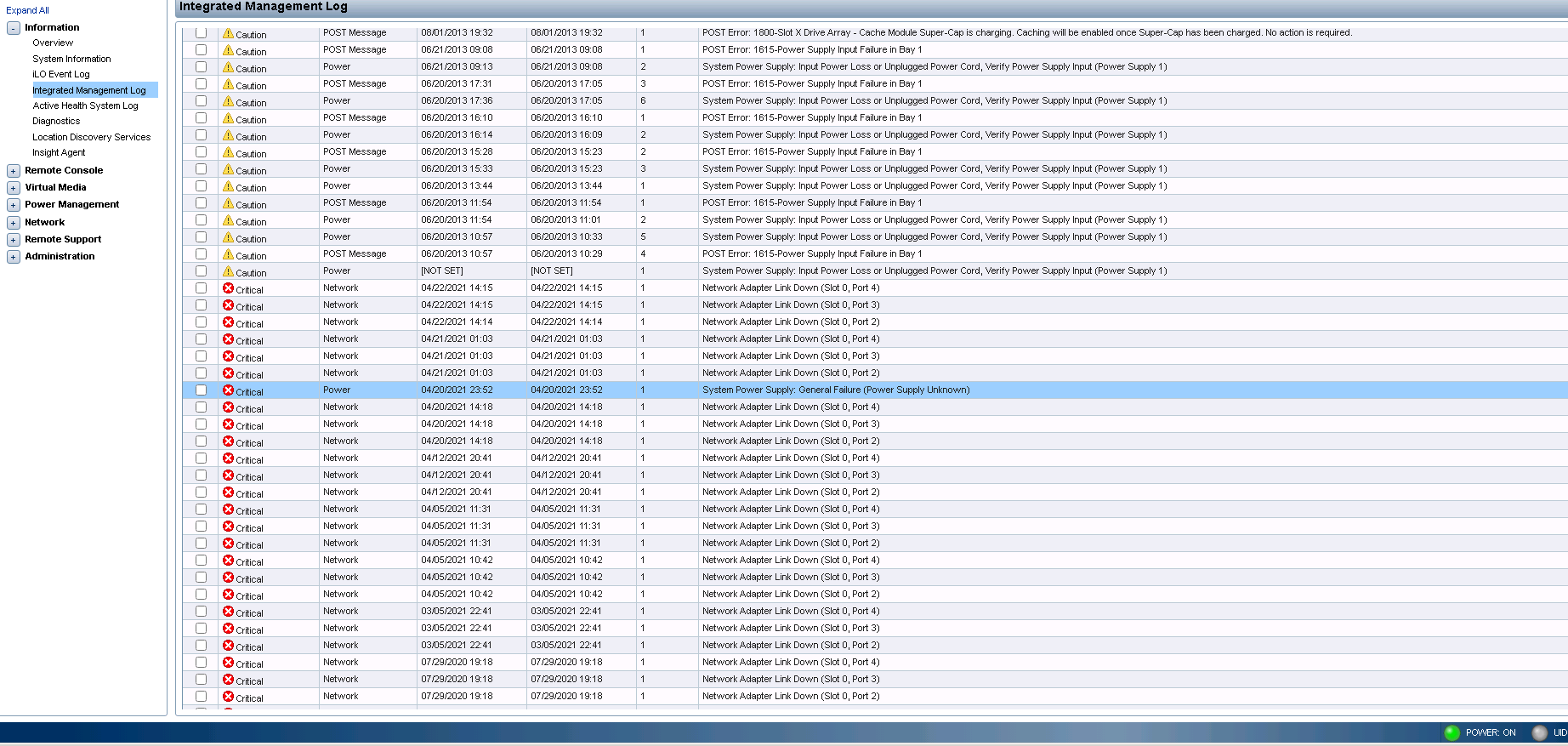Image resolution: width=1568 pixels, height=746 pixels.
Task: Click caution icon on 08/01/2013 19:32 row
Action: point(228,33)
